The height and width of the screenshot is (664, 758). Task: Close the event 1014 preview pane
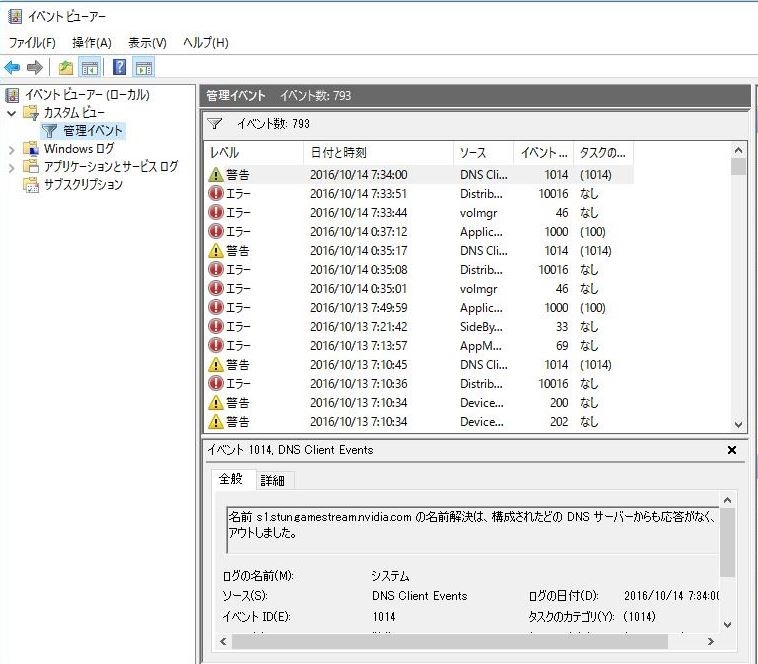click(x=732, y=450)
